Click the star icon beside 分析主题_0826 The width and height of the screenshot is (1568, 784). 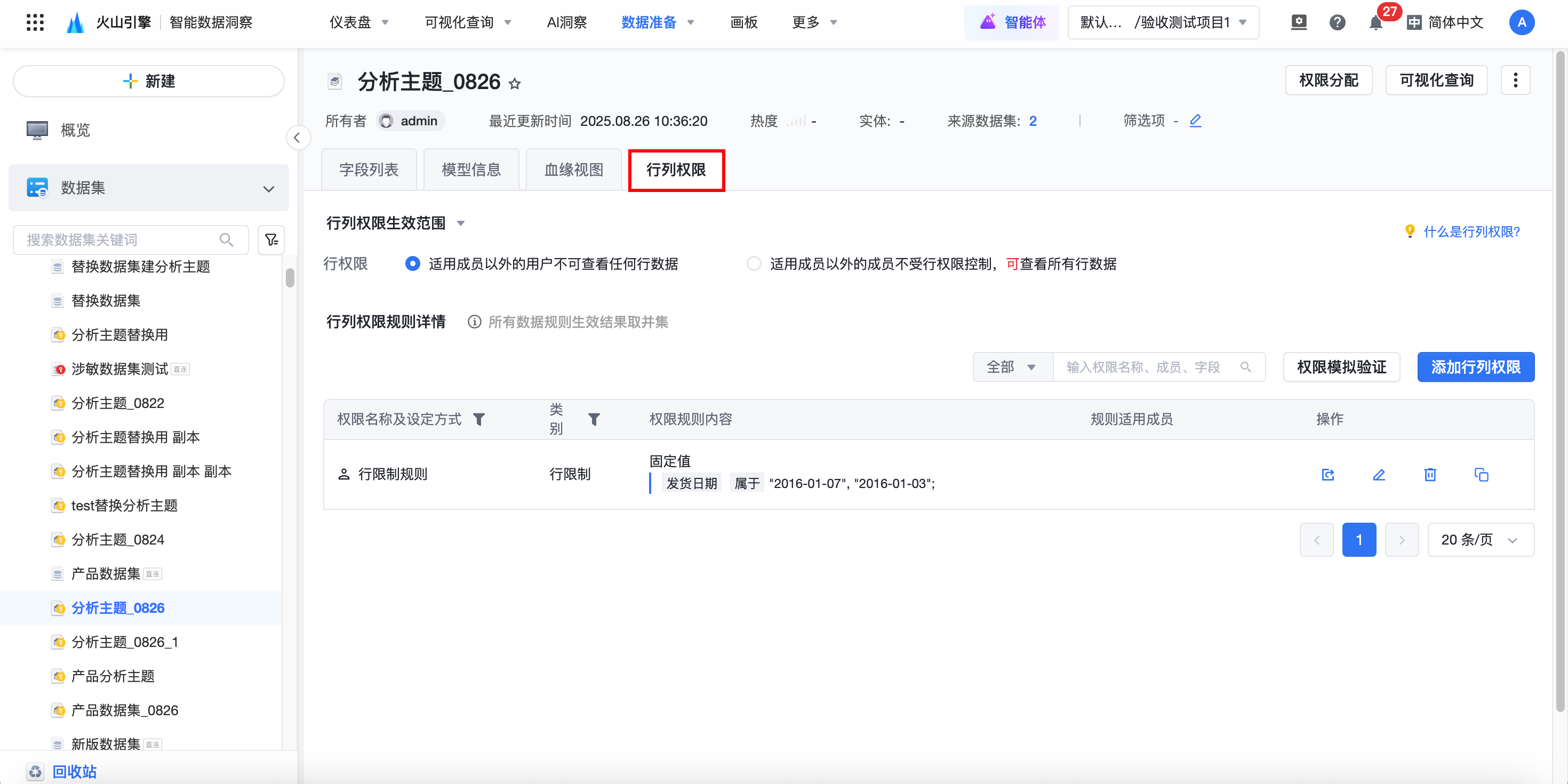click(515, 83)
